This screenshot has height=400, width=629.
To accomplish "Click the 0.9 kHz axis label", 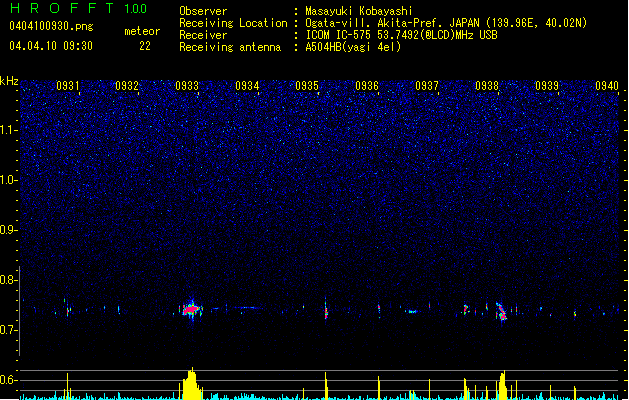I will pyautogui.click(x=8, y=230).
